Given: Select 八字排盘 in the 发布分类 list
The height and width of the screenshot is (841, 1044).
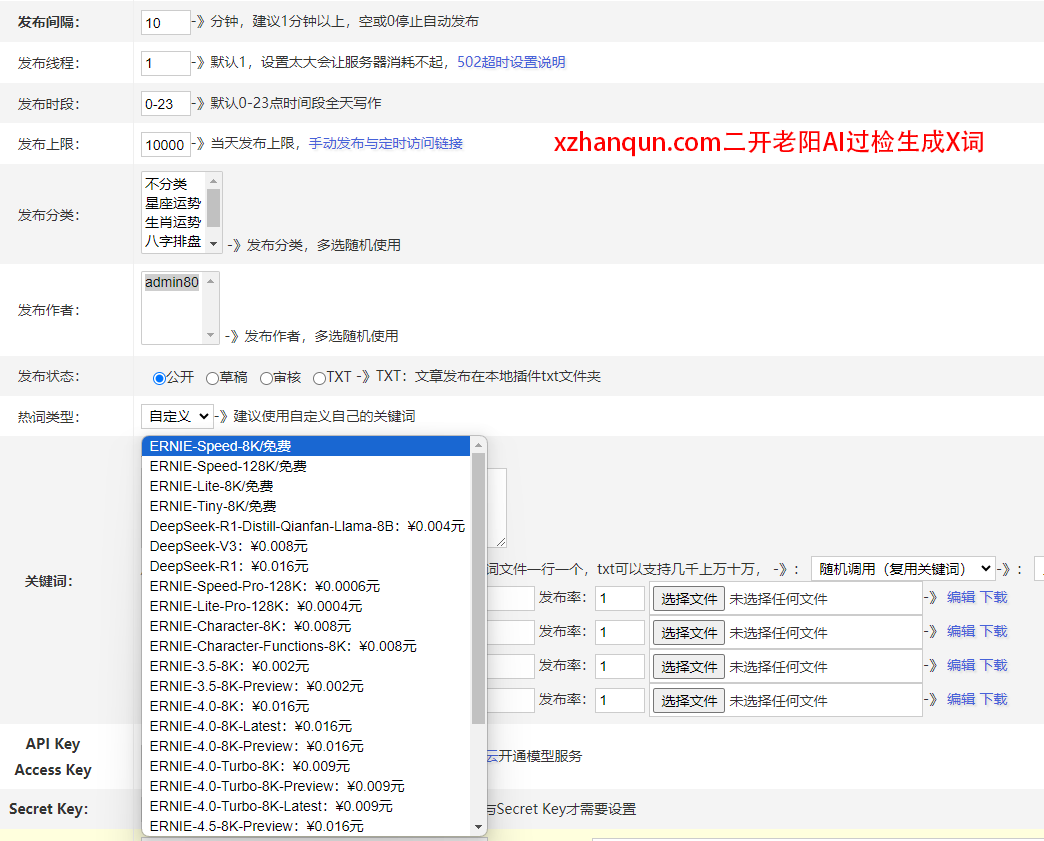Looking at the screenshot, I should 174,241.
